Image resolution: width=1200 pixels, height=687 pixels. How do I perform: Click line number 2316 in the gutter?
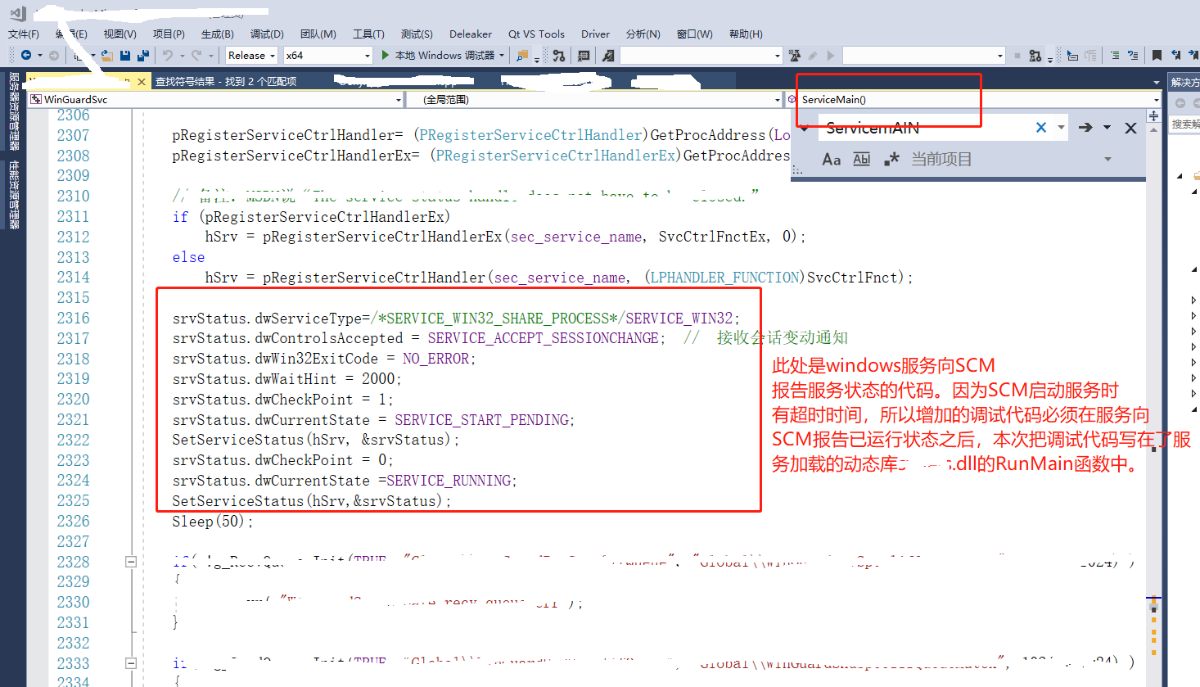[x=74, y=318]
